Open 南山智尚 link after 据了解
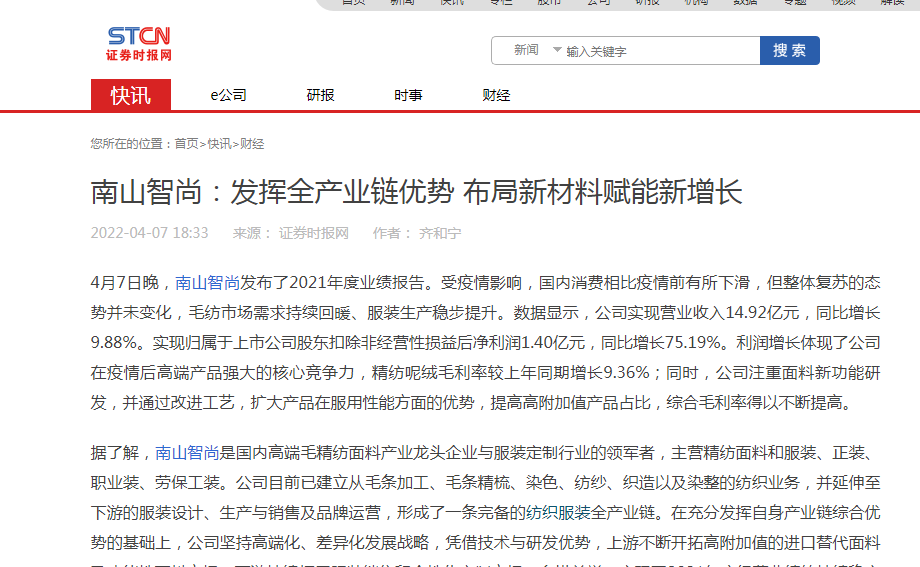 (188, 453)
